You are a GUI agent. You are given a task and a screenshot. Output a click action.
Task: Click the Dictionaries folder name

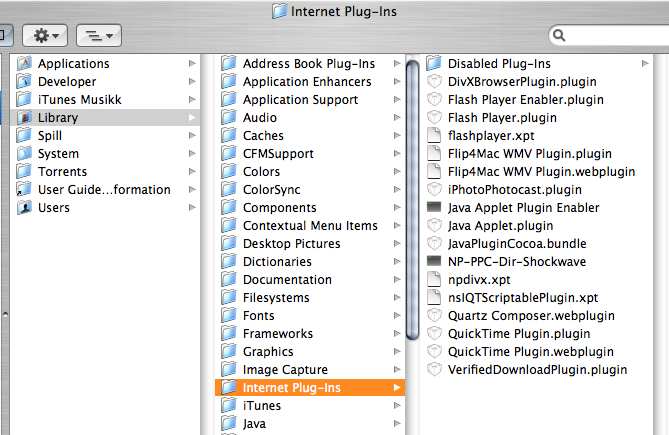tap(277, 261)
